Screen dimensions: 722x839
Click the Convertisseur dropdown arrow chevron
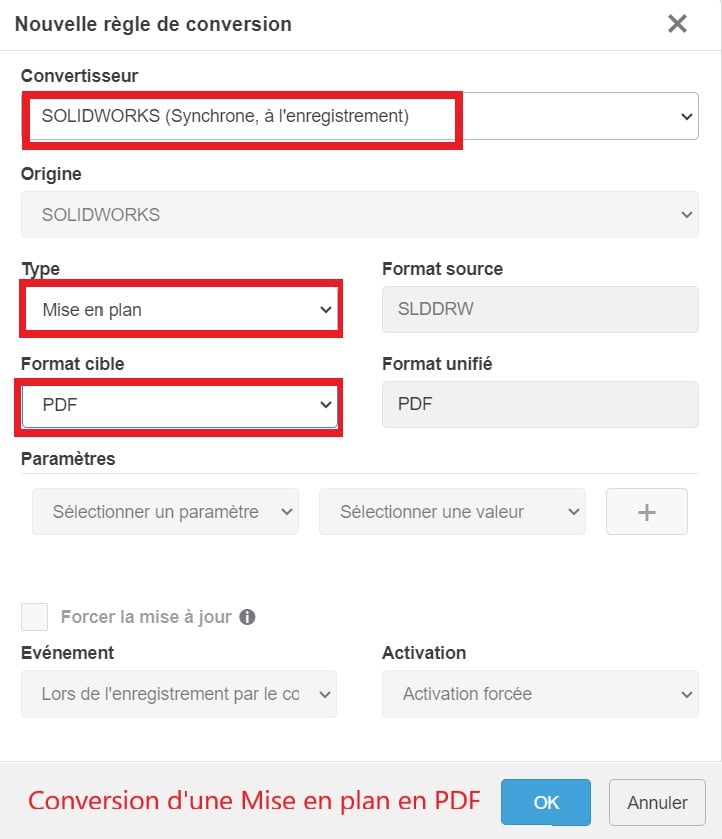(687, 116)
